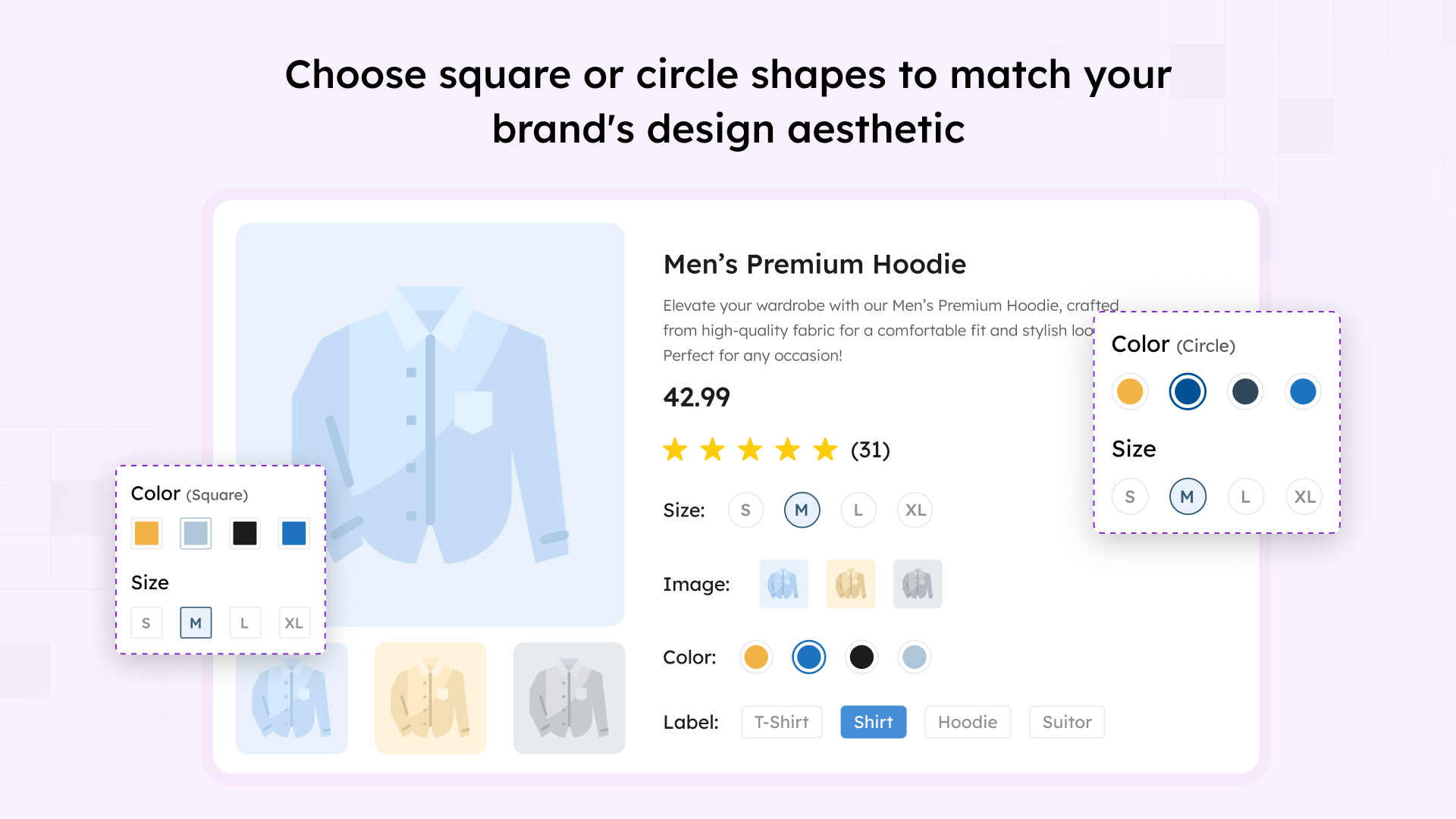The image size is (1456, 819).
Task: Click the tan shirt thumbnail below main image
Action: (430, 698)
